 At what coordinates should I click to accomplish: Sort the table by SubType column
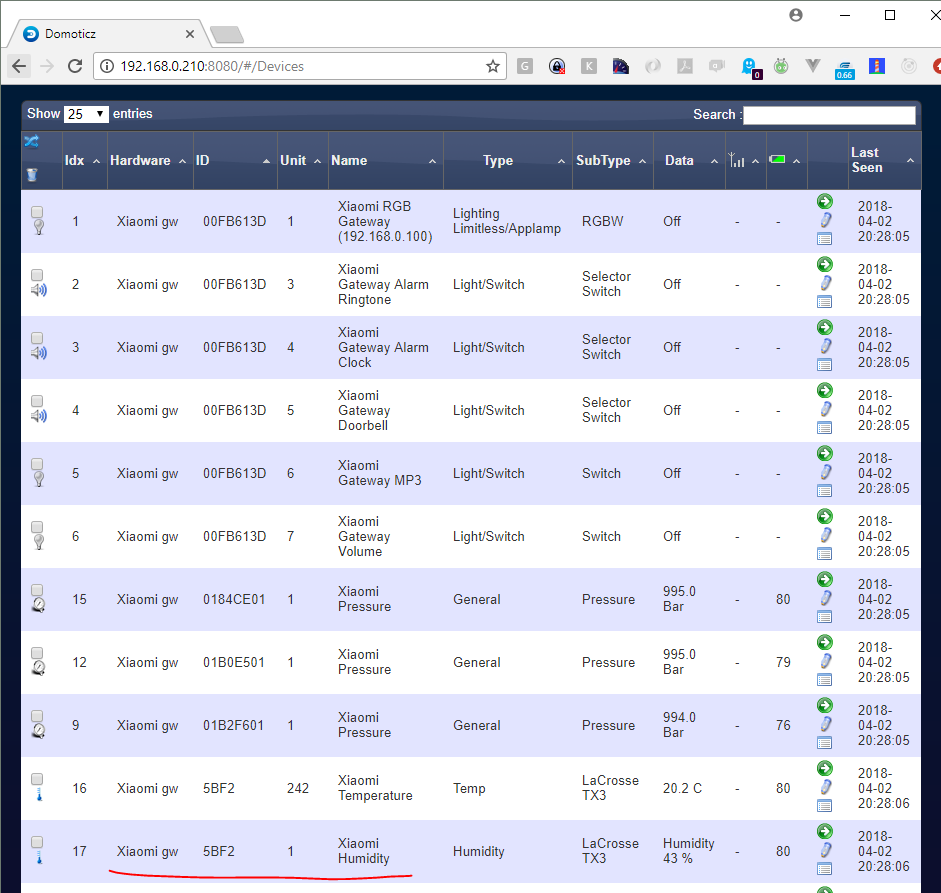click(x=613, y=161)
